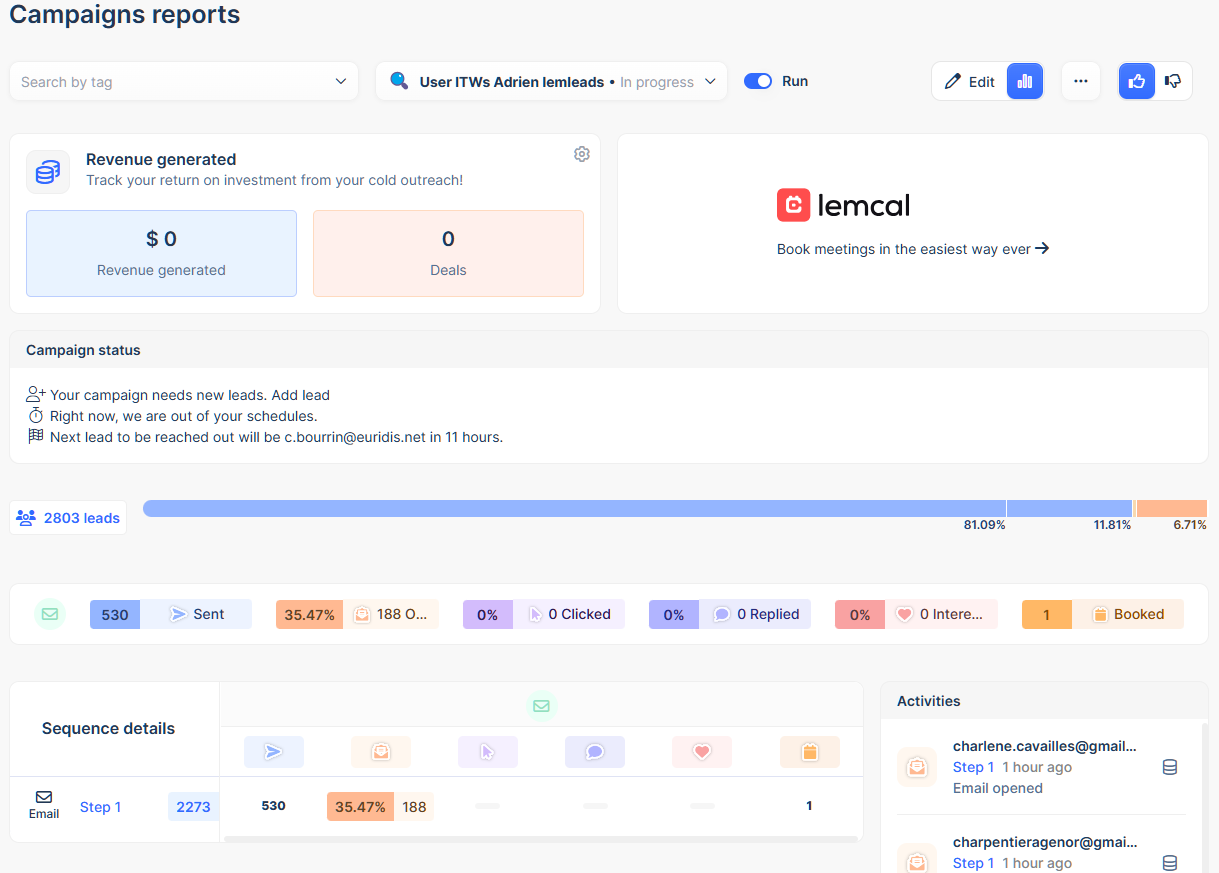
Task: Click the bar chart reports icon
Action: click(x=1025, y=82)
